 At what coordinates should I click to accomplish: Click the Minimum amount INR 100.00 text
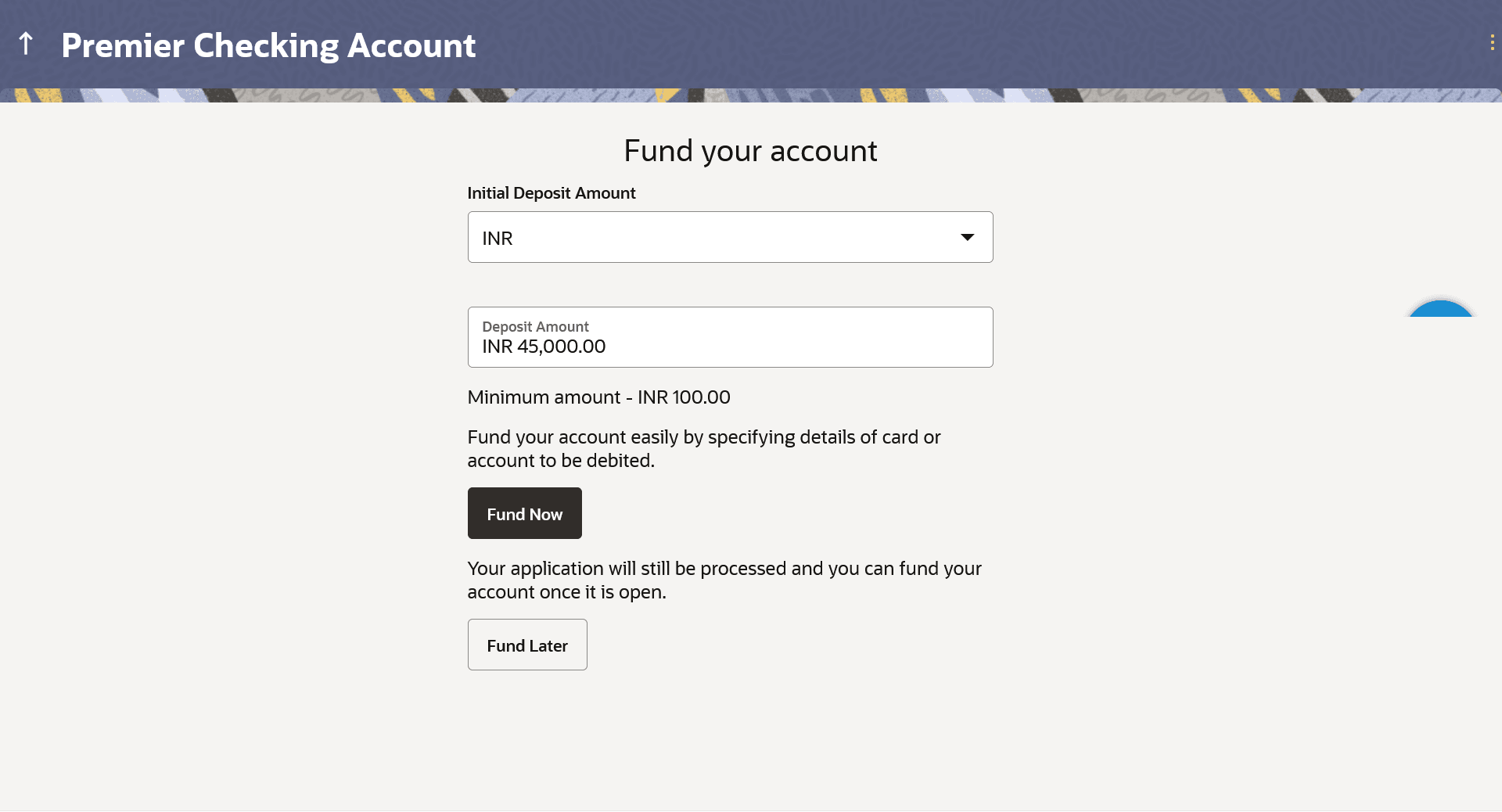pos(598,397)
